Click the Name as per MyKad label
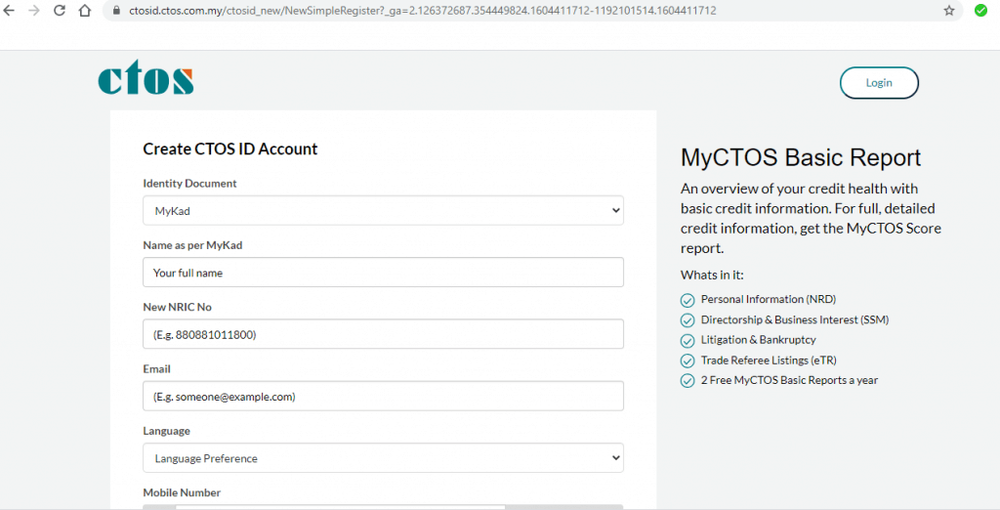Screen dimensions: 1000x510 click(193, 245)
